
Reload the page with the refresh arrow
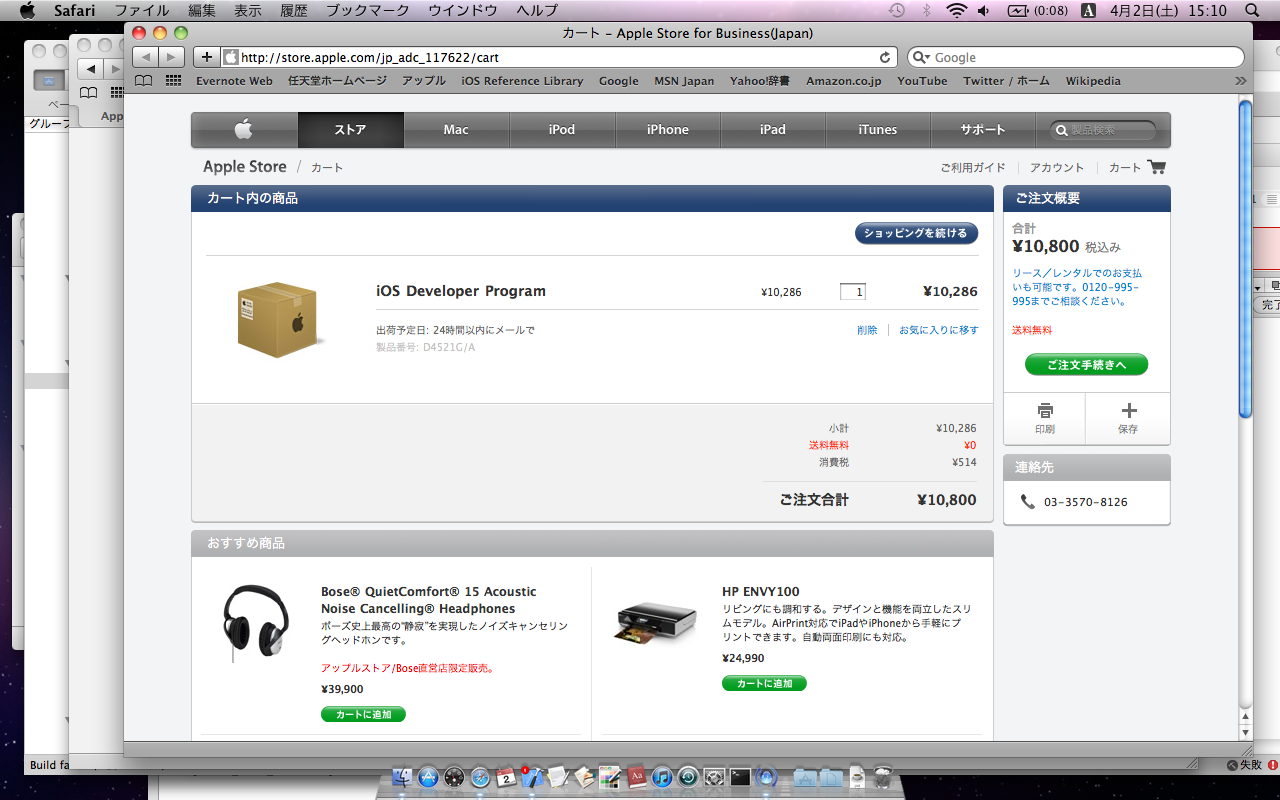(885, 57)
